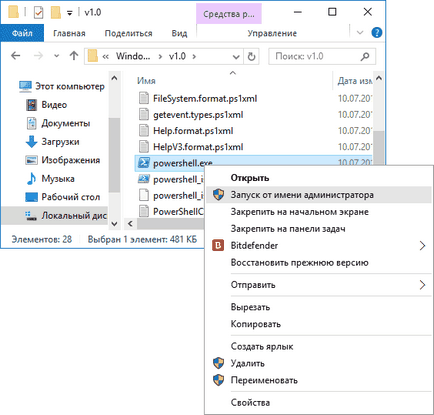Screen dimensions: 434x415
Task: Open Bitdefender submenu in context menu
Action: click(318, 246)
